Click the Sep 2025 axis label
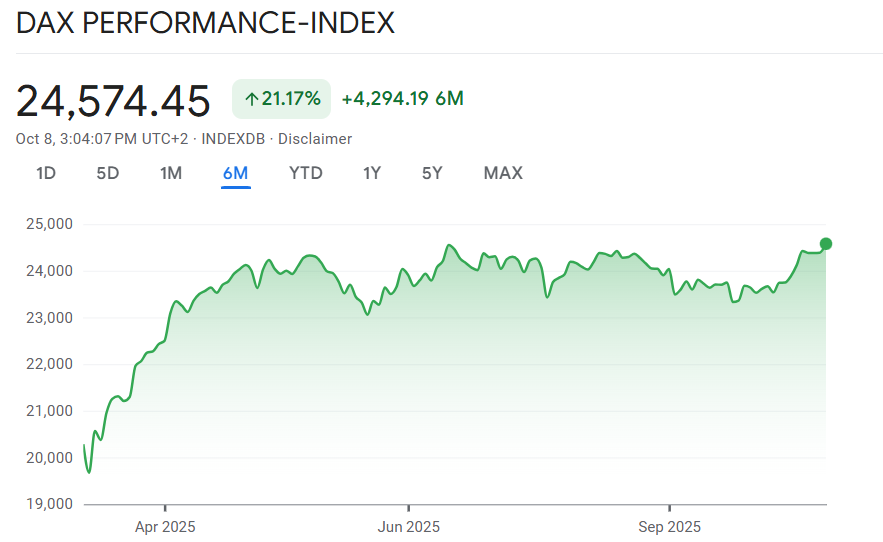Screen dimensions: 883x542 point(669,526)
